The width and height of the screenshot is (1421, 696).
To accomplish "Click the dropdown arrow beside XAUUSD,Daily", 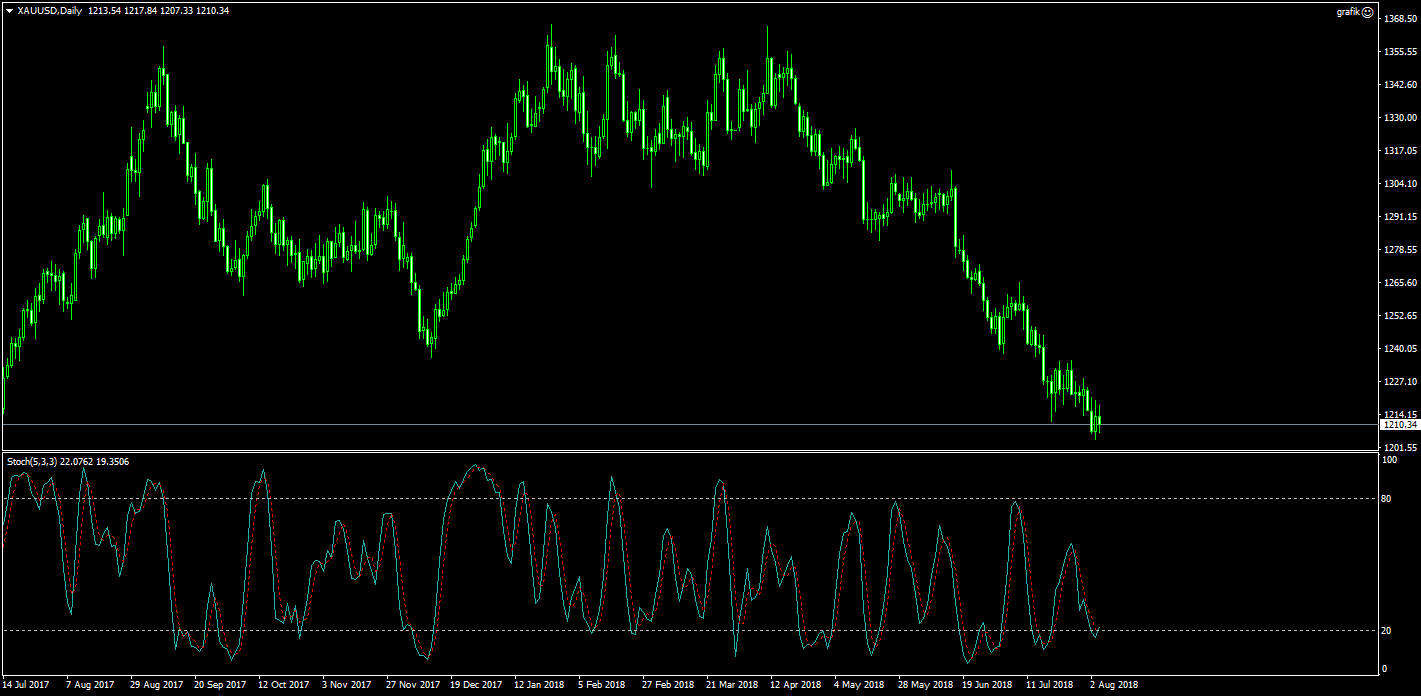I will (x=9, y=10).
